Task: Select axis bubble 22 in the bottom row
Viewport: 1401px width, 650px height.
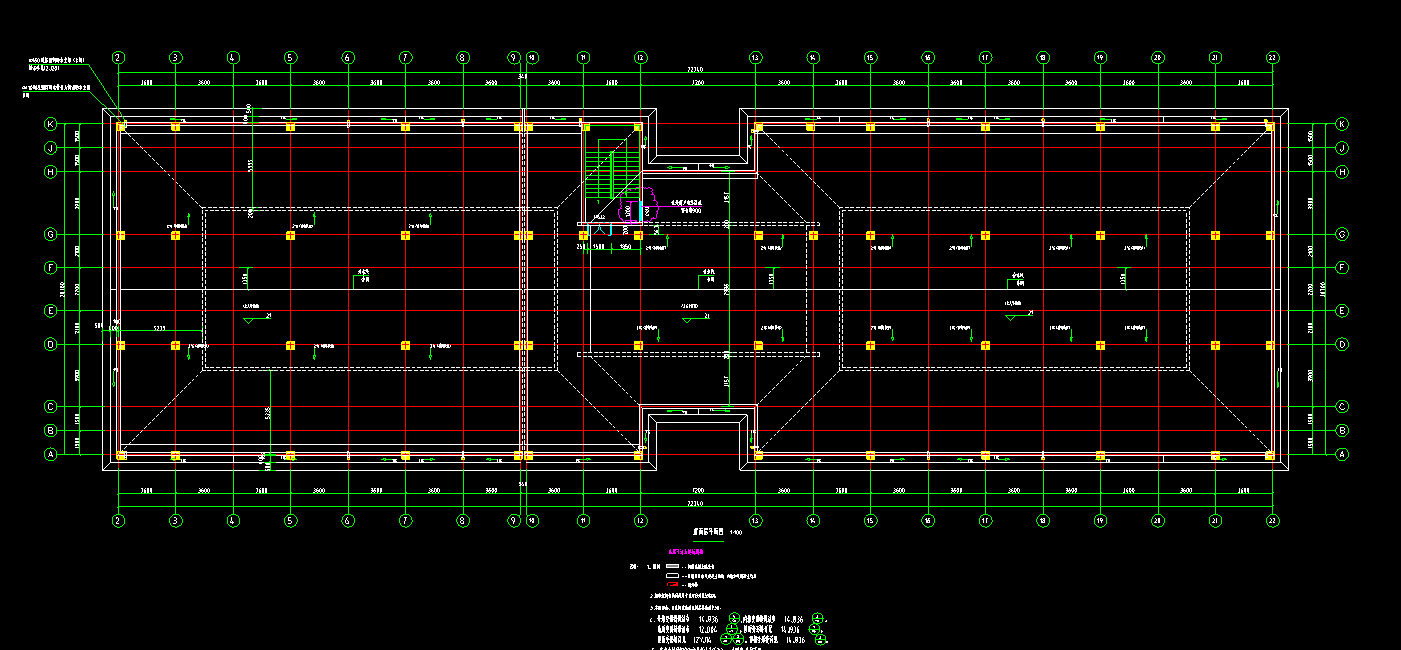Action: 1272,520
